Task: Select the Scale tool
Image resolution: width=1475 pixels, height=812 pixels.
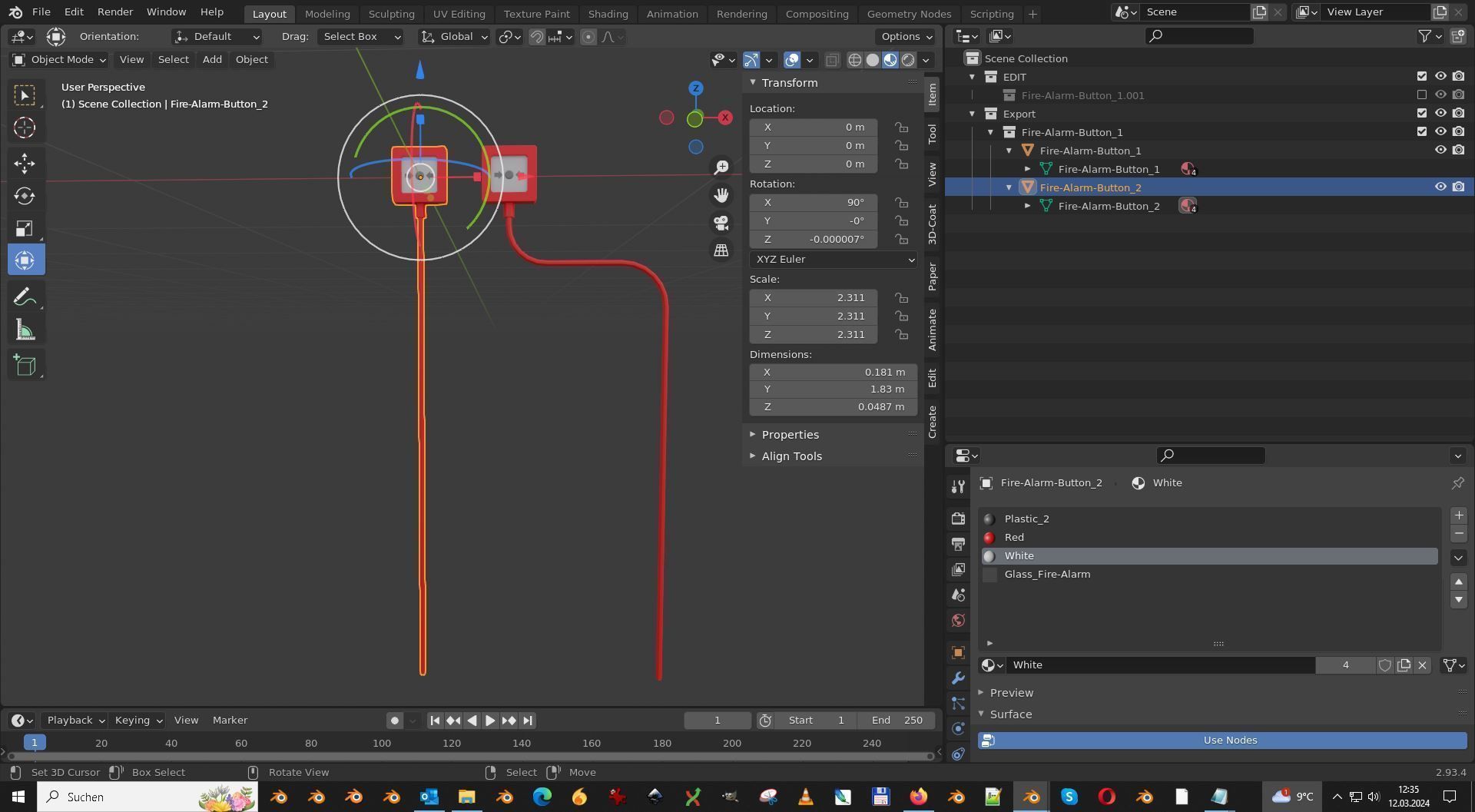Action: 25,227
